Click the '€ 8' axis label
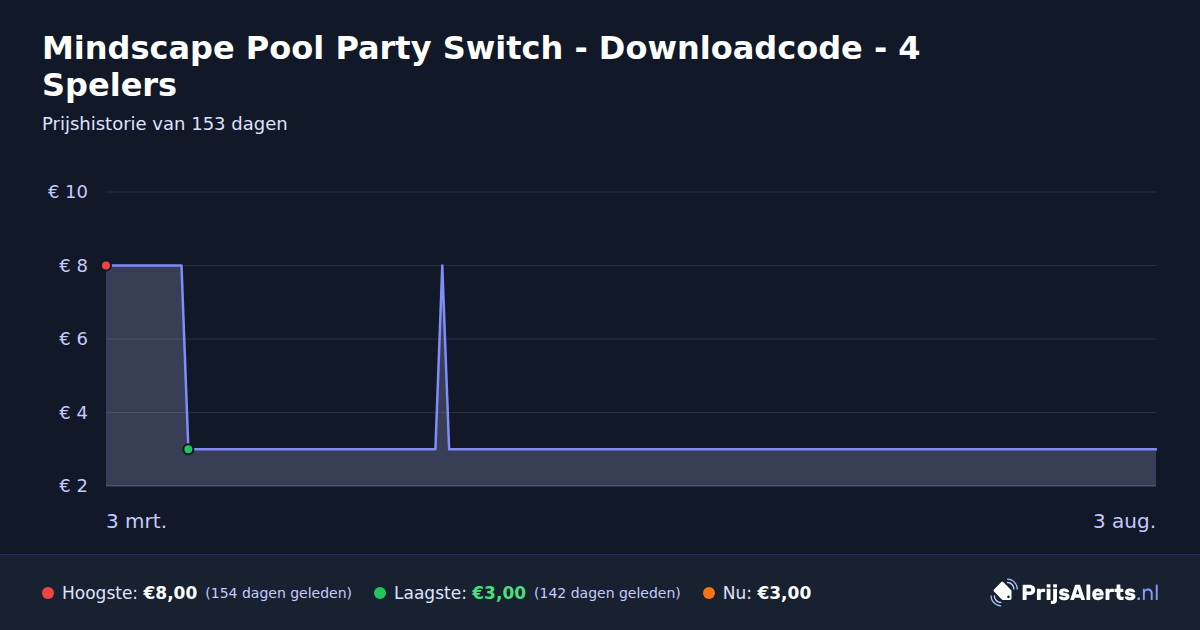Viewport: 1200px width, 630px height. click(x=74, y=265)
